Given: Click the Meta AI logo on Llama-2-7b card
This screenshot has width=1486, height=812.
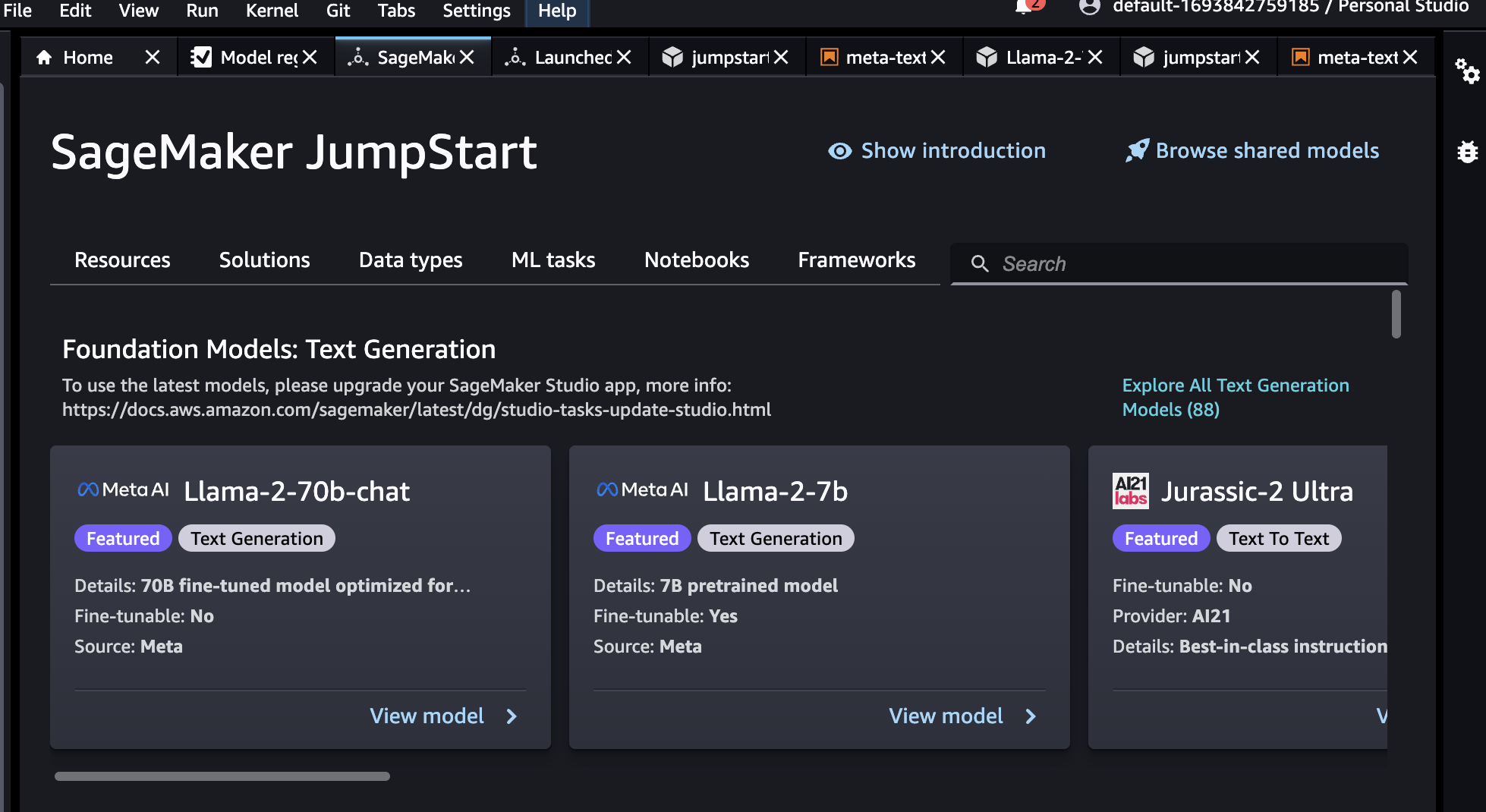Looking at the screenshot, I should coord(642,490).
